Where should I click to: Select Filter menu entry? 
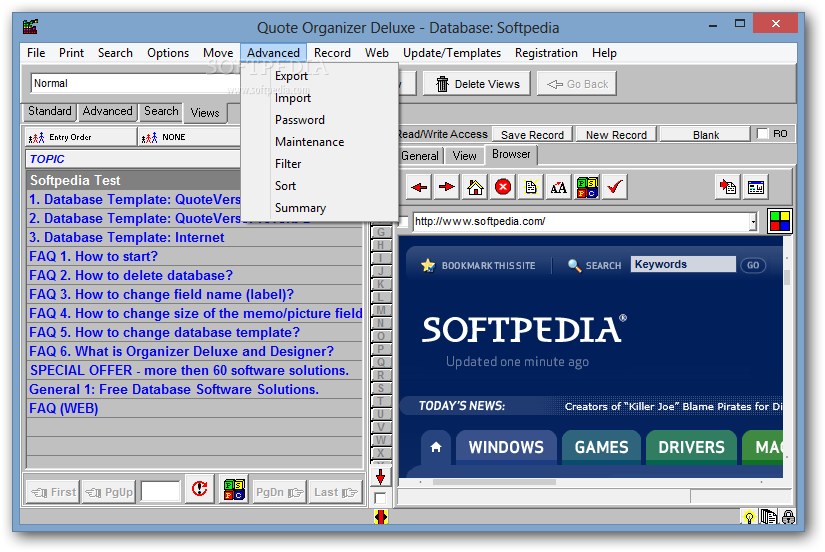point(288,164)
